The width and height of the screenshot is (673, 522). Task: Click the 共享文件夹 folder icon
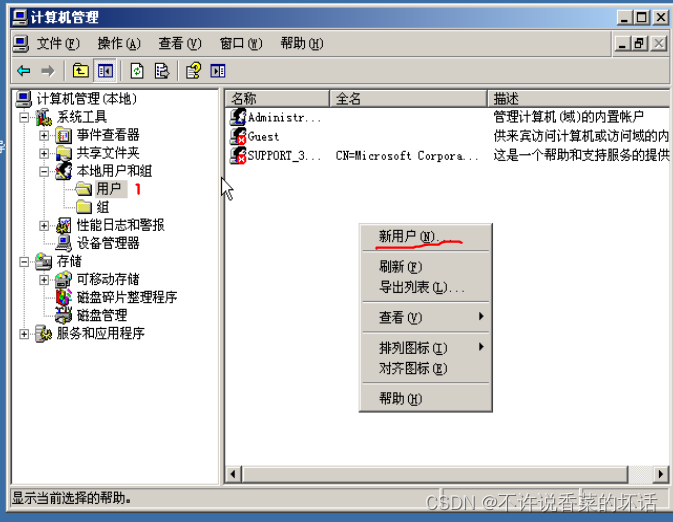click(64, 153)
